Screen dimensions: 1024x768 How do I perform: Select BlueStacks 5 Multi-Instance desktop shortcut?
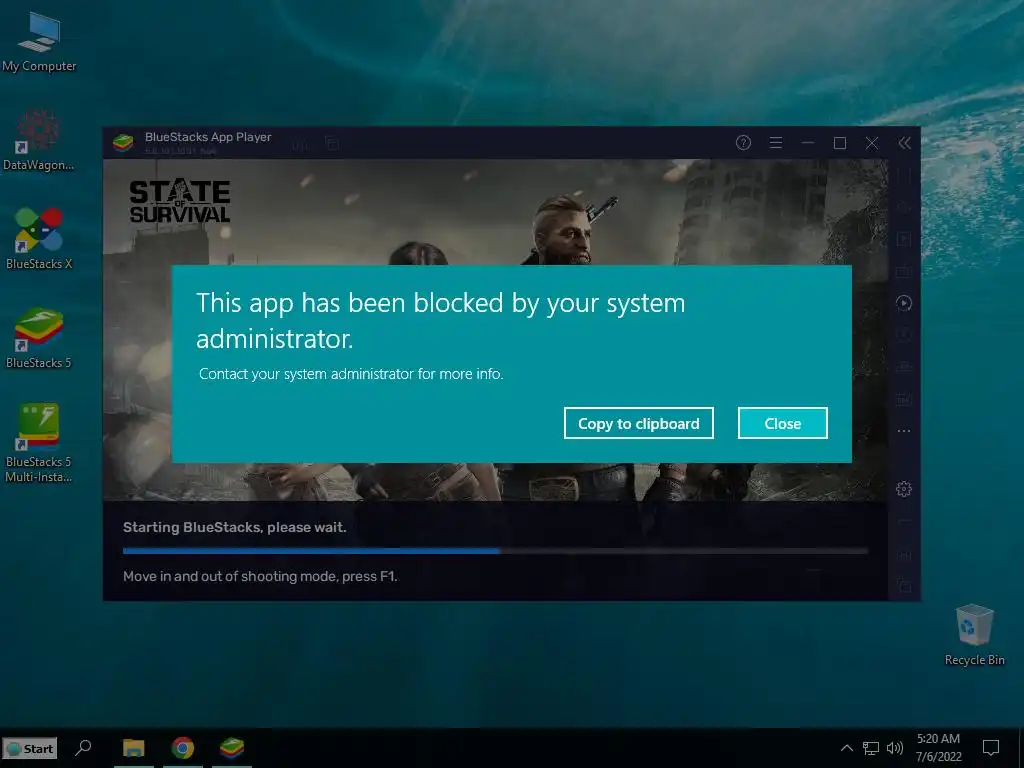coord(39,443)
